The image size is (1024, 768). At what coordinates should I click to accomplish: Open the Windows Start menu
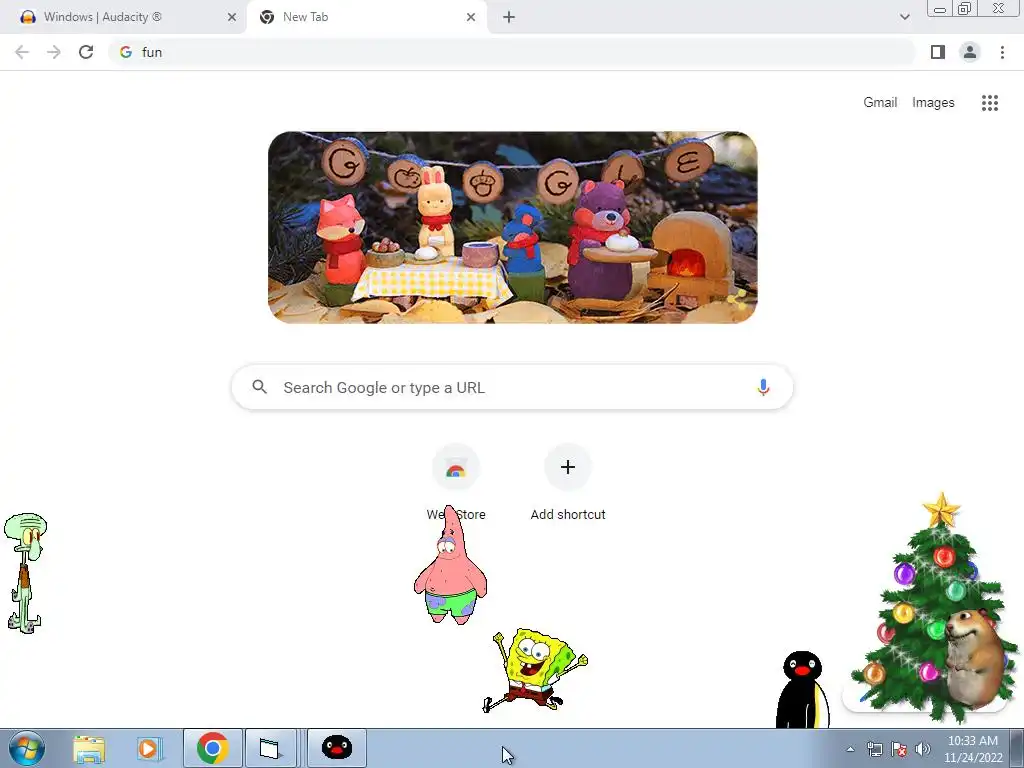(25, 748)
